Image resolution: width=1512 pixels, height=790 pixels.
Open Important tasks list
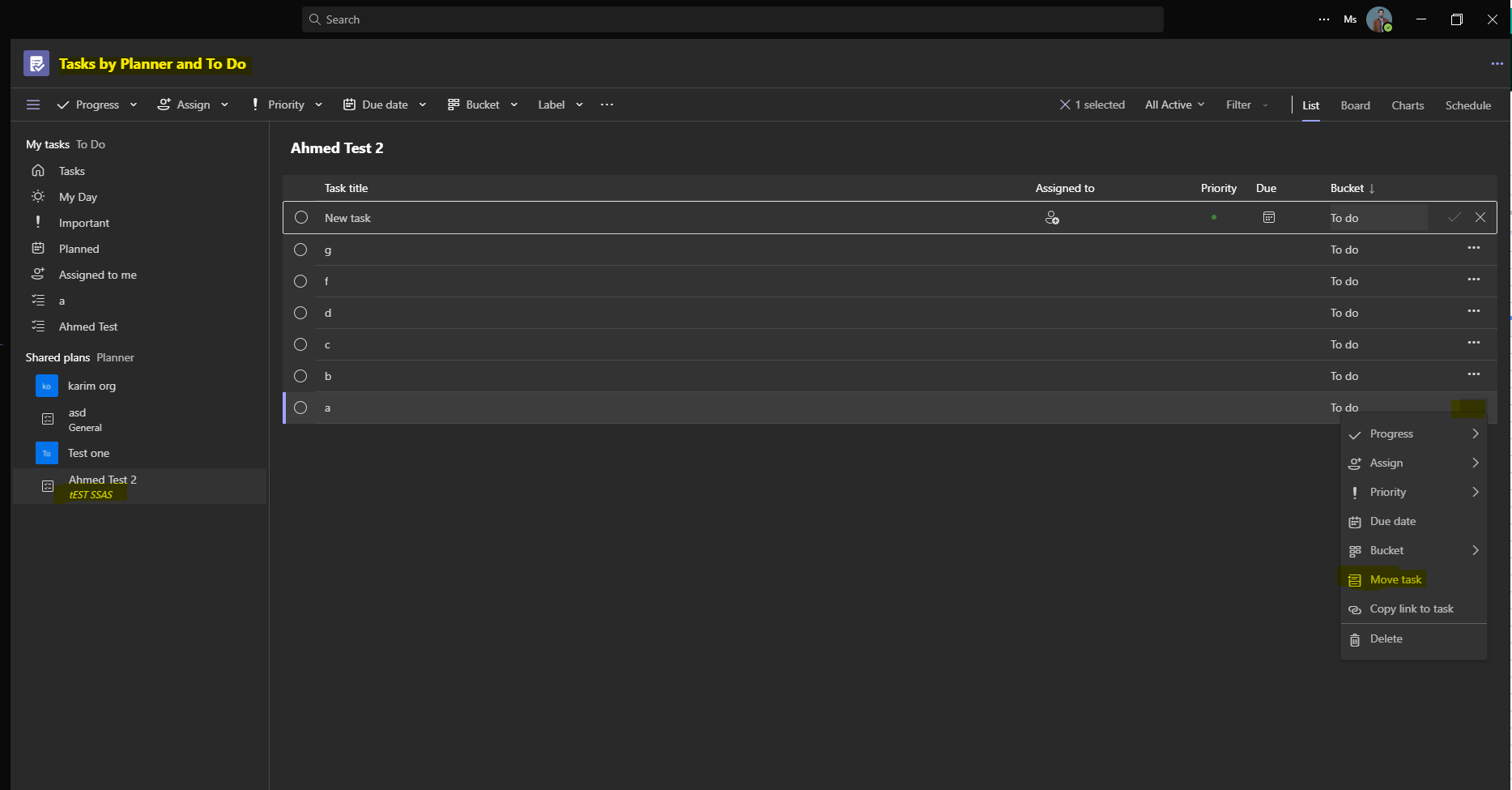(84, 223)
